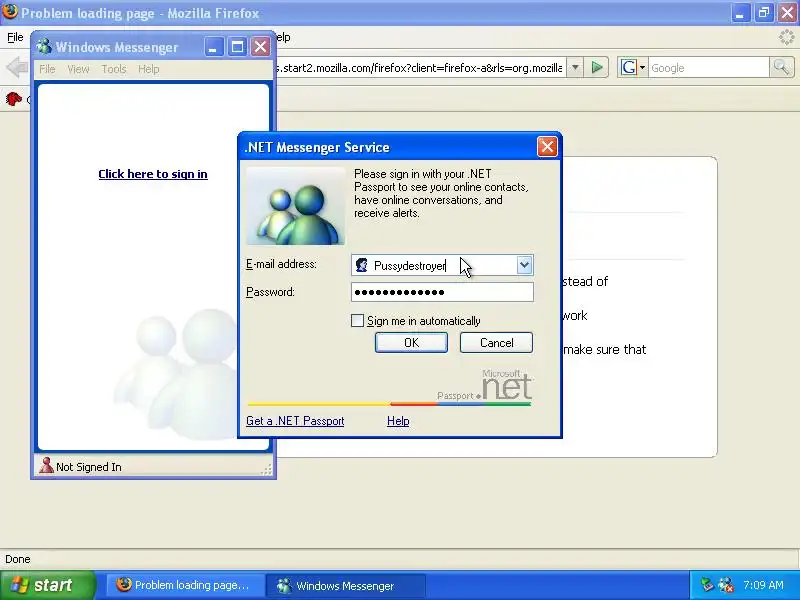Screen dimensions: 800x600
Task: Click the Firefox URL address bar
Action: pos(419,68)
